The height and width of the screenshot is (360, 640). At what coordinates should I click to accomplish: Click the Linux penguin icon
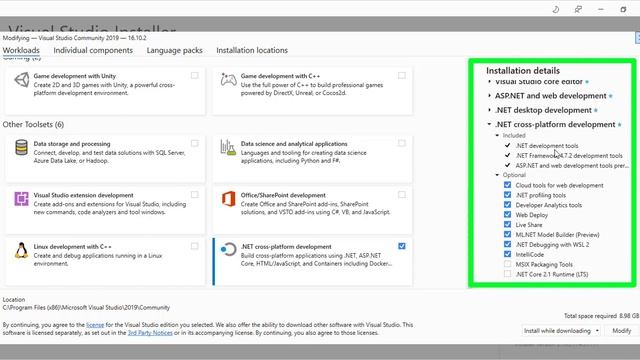coord(21,250)
